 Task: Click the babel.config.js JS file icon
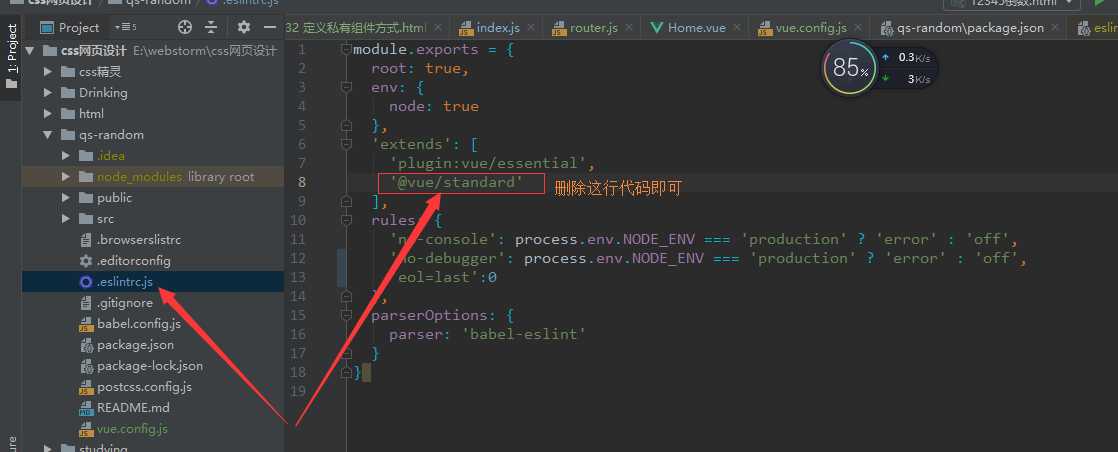pos(86,324)
